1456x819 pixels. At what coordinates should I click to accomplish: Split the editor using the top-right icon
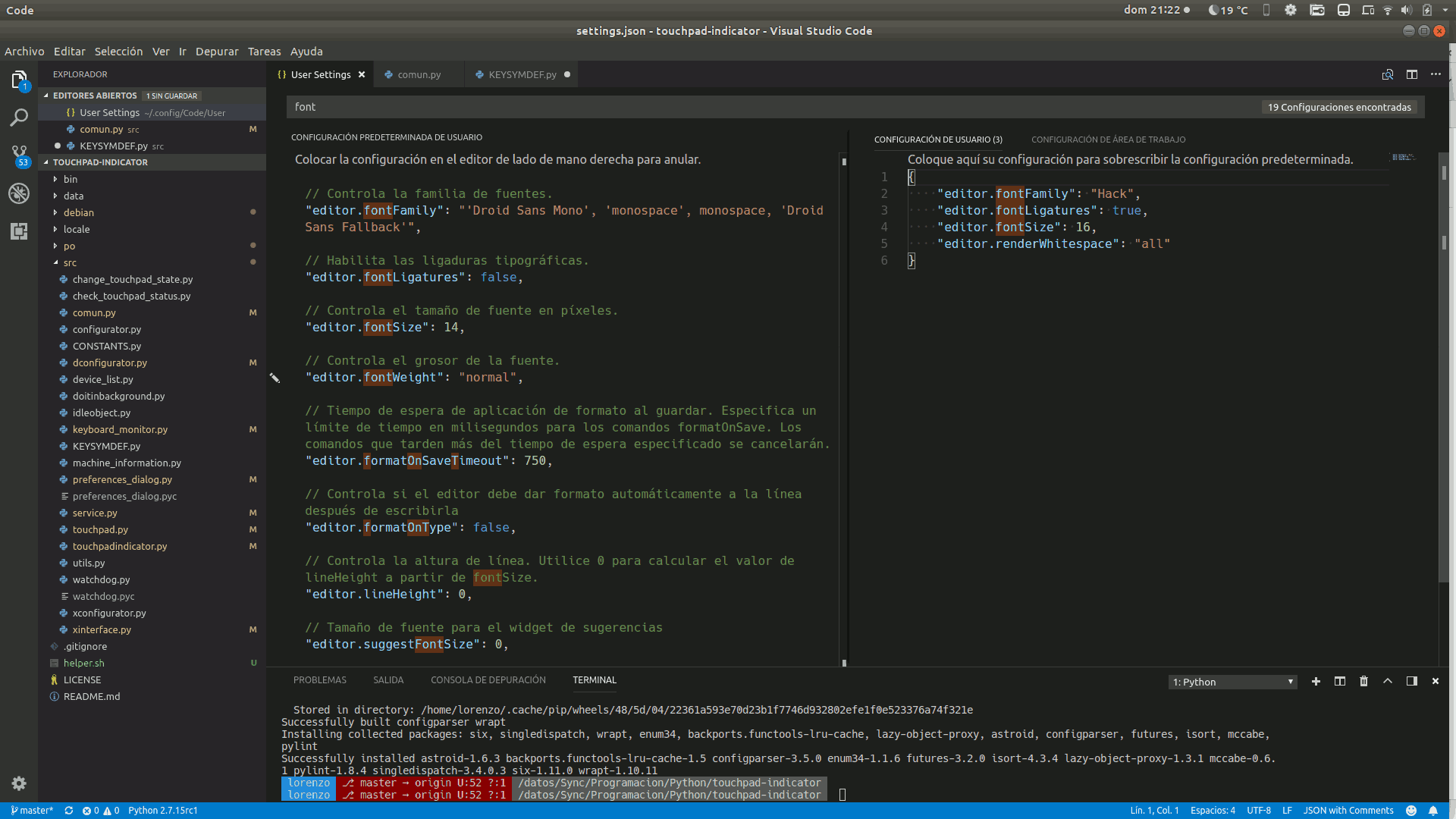(x=1412, y=74)
